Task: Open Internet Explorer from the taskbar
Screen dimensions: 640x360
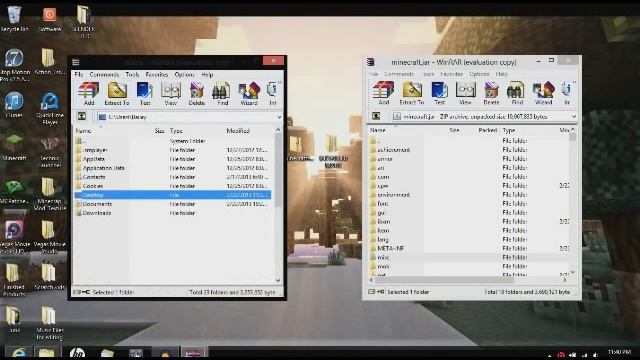Action: coord(19,353)
